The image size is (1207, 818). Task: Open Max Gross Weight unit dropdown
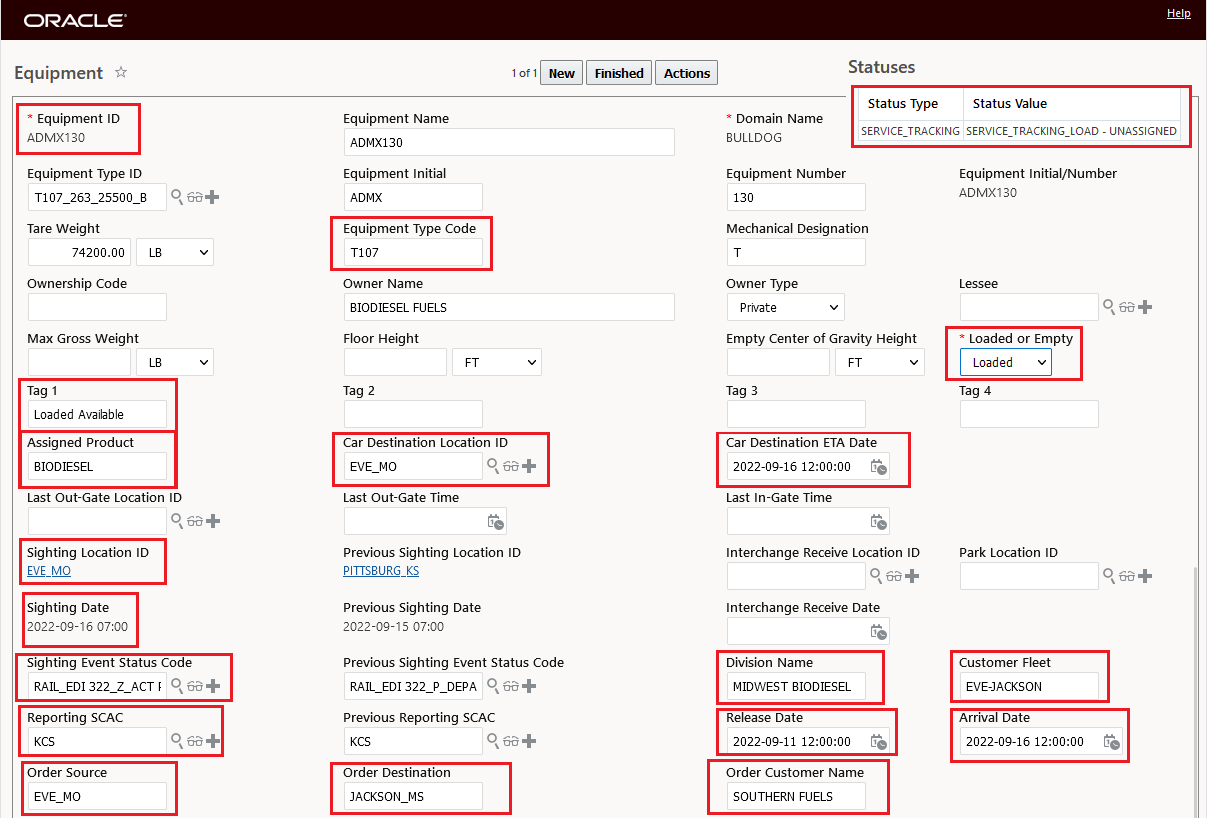[x=175, y=362]
